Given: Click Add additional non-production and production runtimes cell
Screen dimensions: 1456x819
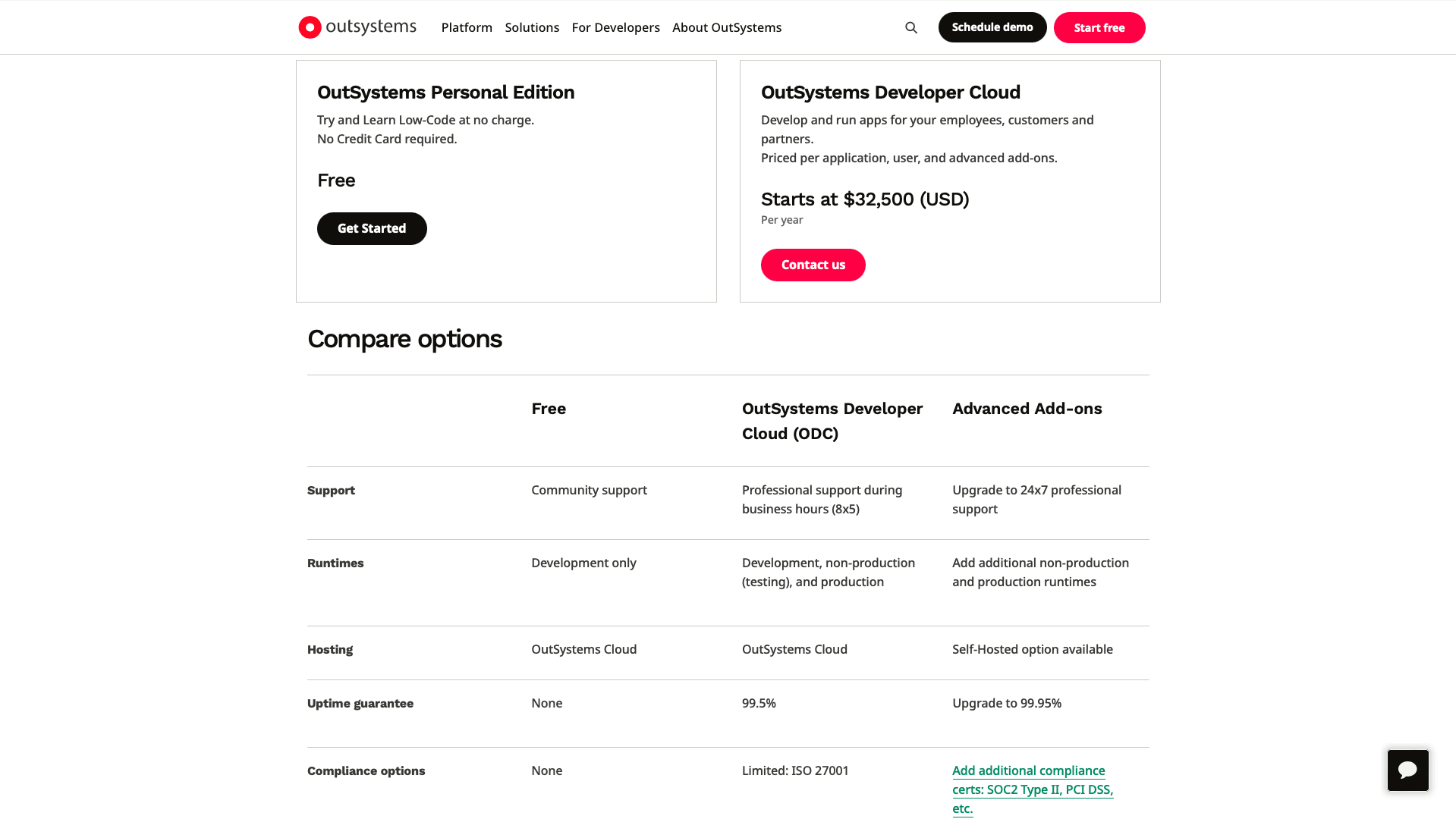Looking at the screenshot, I should point(1040,573).
